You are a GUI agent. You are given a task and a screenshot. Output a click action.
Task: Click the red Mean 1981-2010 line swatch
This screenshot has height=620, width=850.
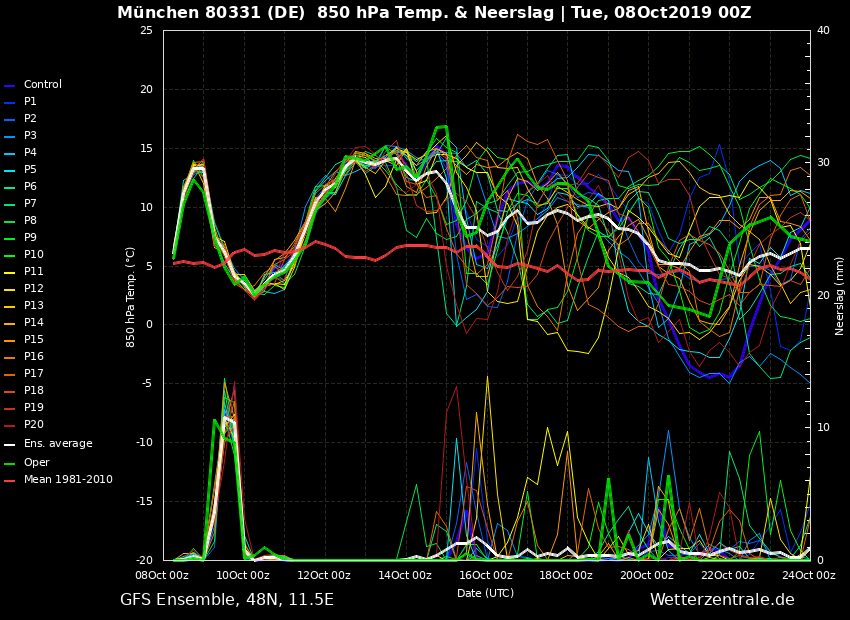pos(10,480)
